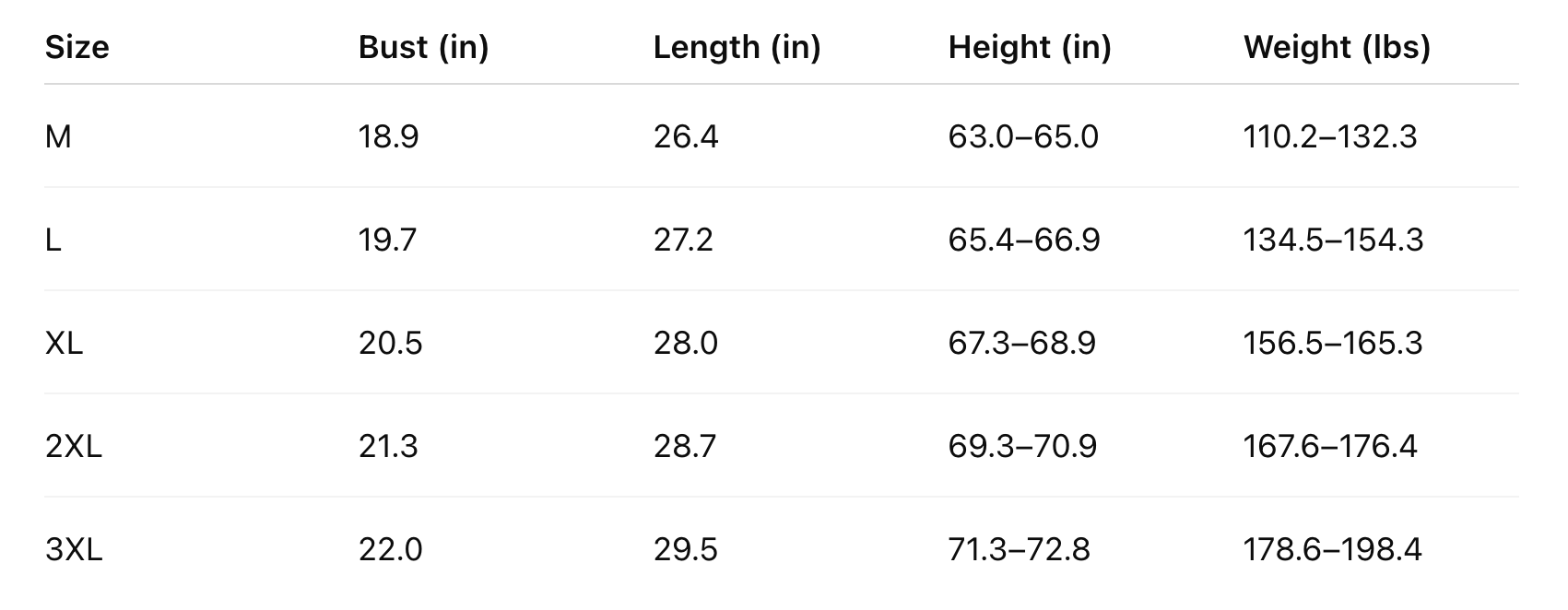Click weight range 110.2–132.3 cell

click(1329, 137)
